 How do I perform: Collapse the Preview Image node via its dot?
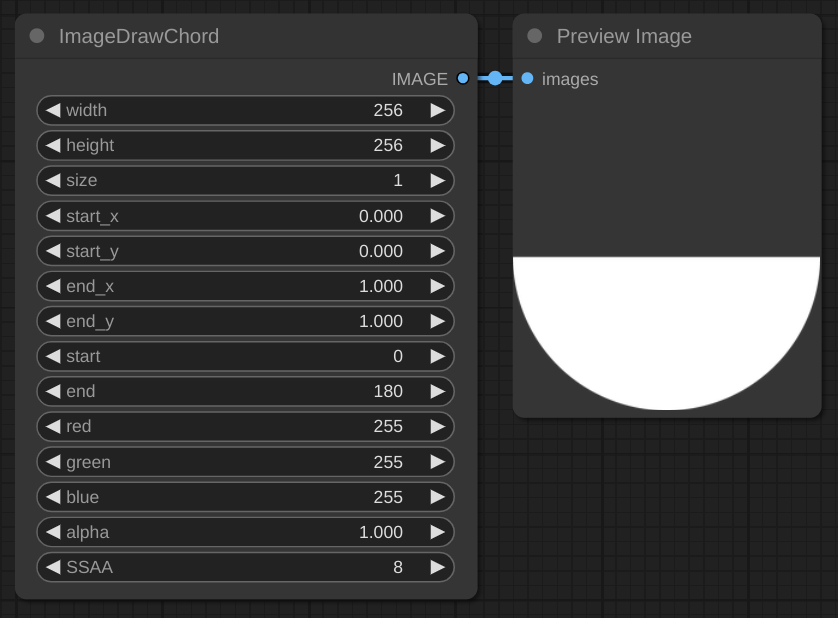535,36
